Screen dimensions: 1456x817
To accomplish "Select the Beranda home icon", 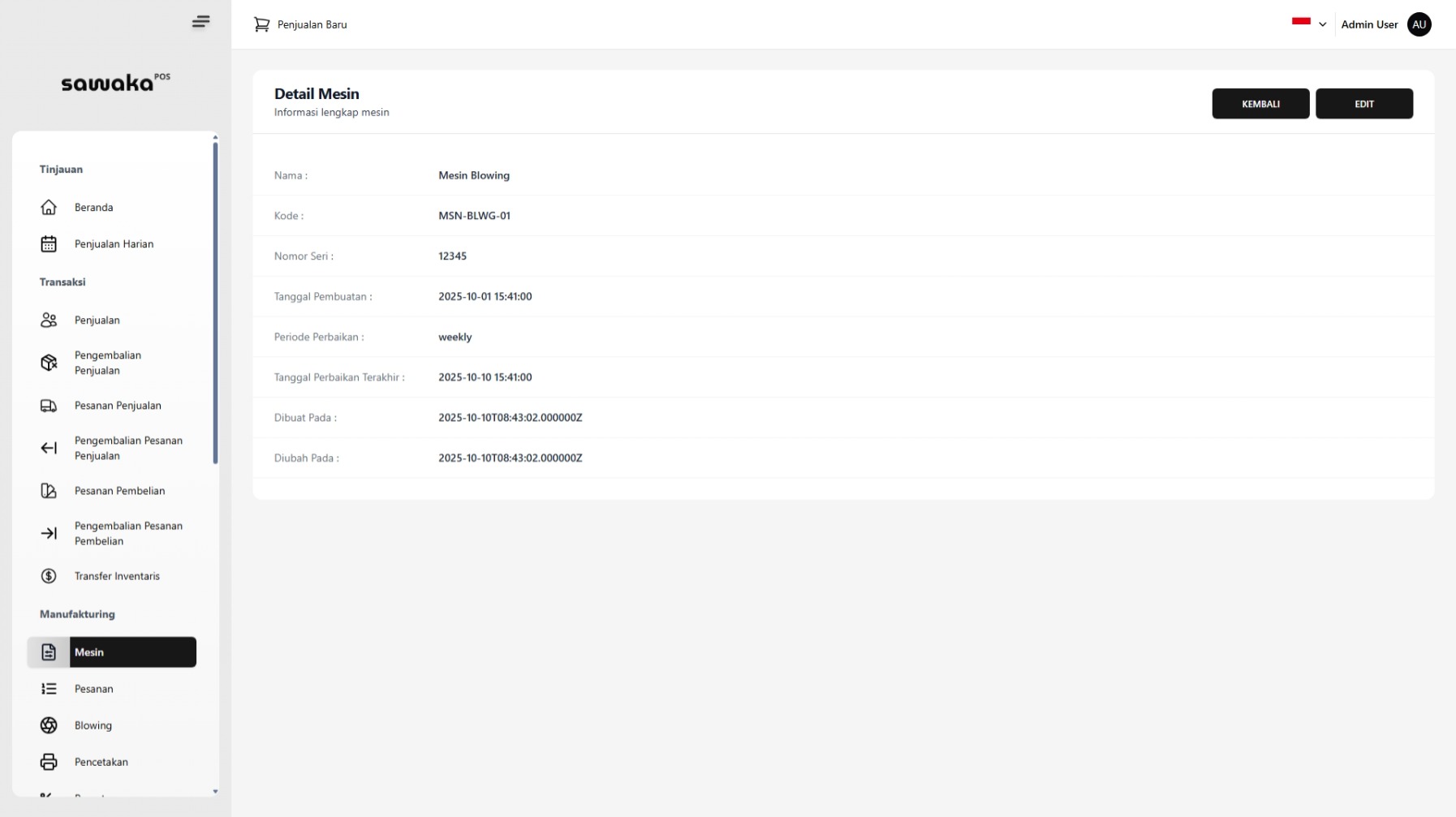I will point(49,207).
